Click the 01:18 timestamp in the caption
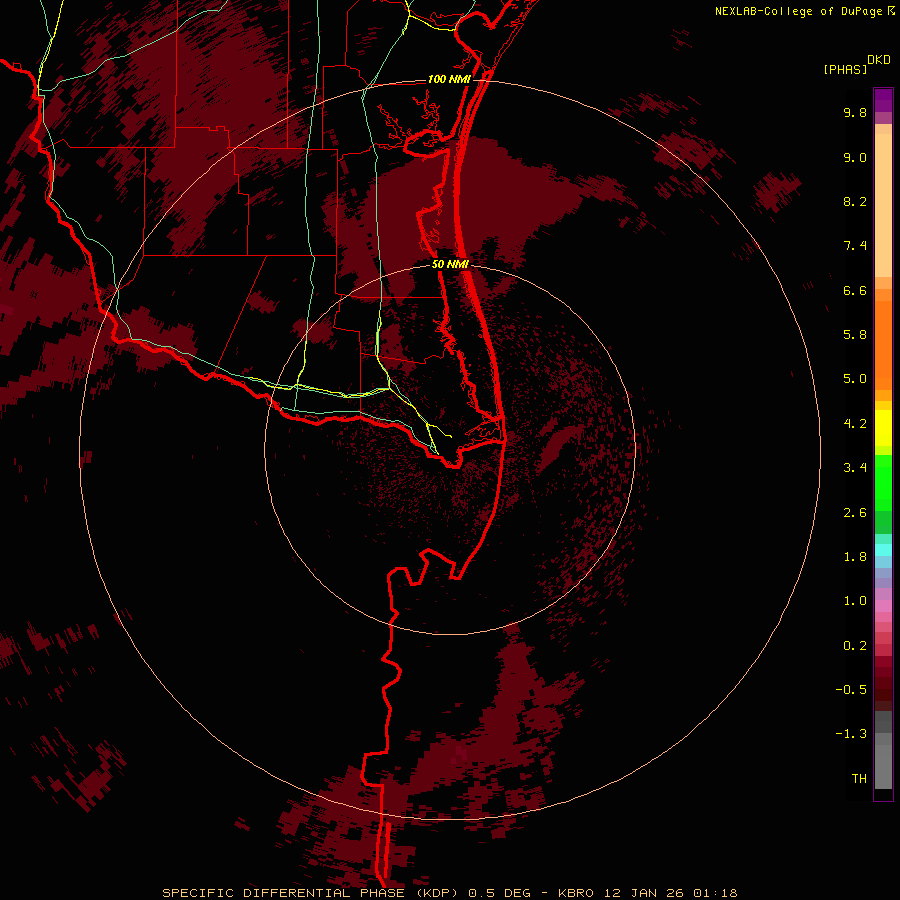This screenshot has width=900, height=900. [715, 893]
